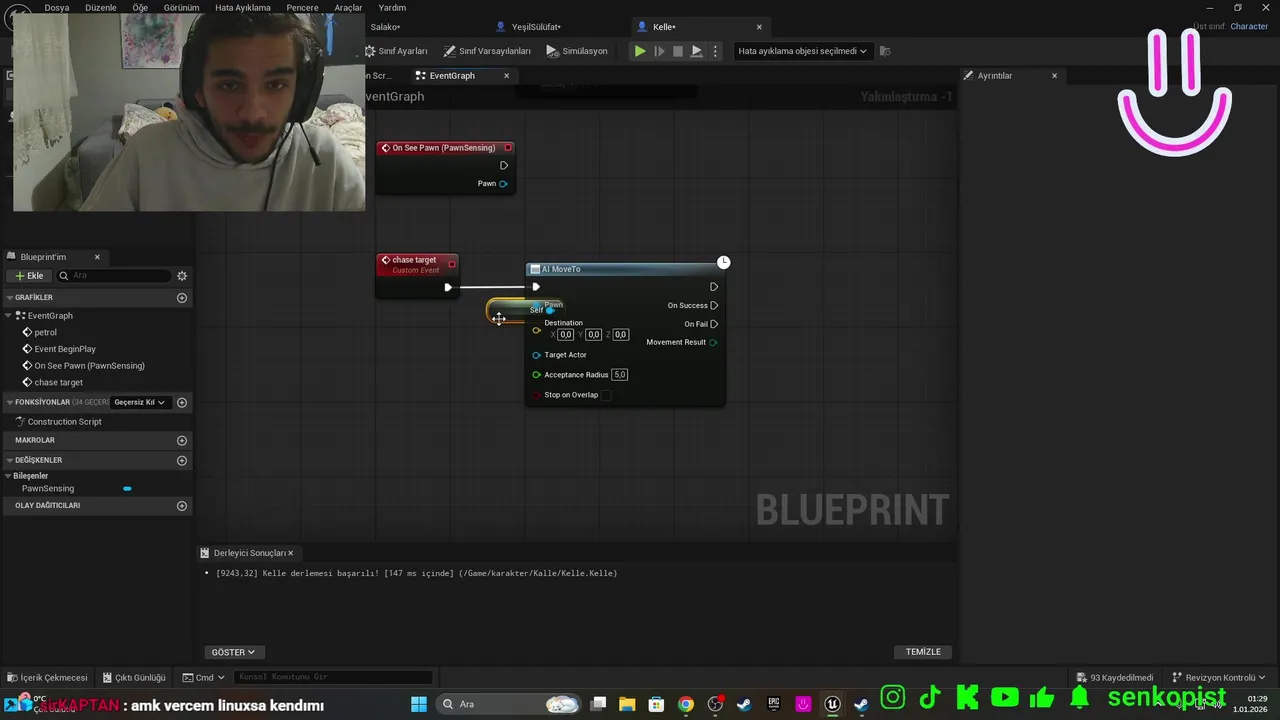1280x720 pixels.
Task: Add new graph with GRAFİKLER plus
Action: [x=182, y=298]
